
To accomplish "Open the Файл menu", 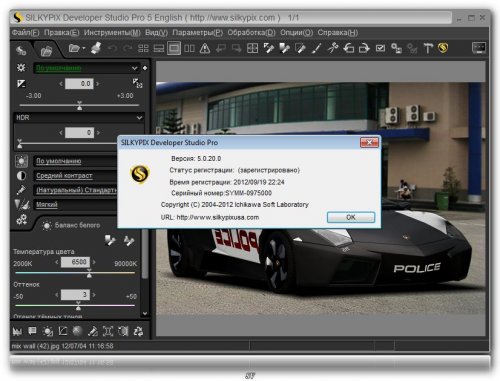I will coord(26,33).
